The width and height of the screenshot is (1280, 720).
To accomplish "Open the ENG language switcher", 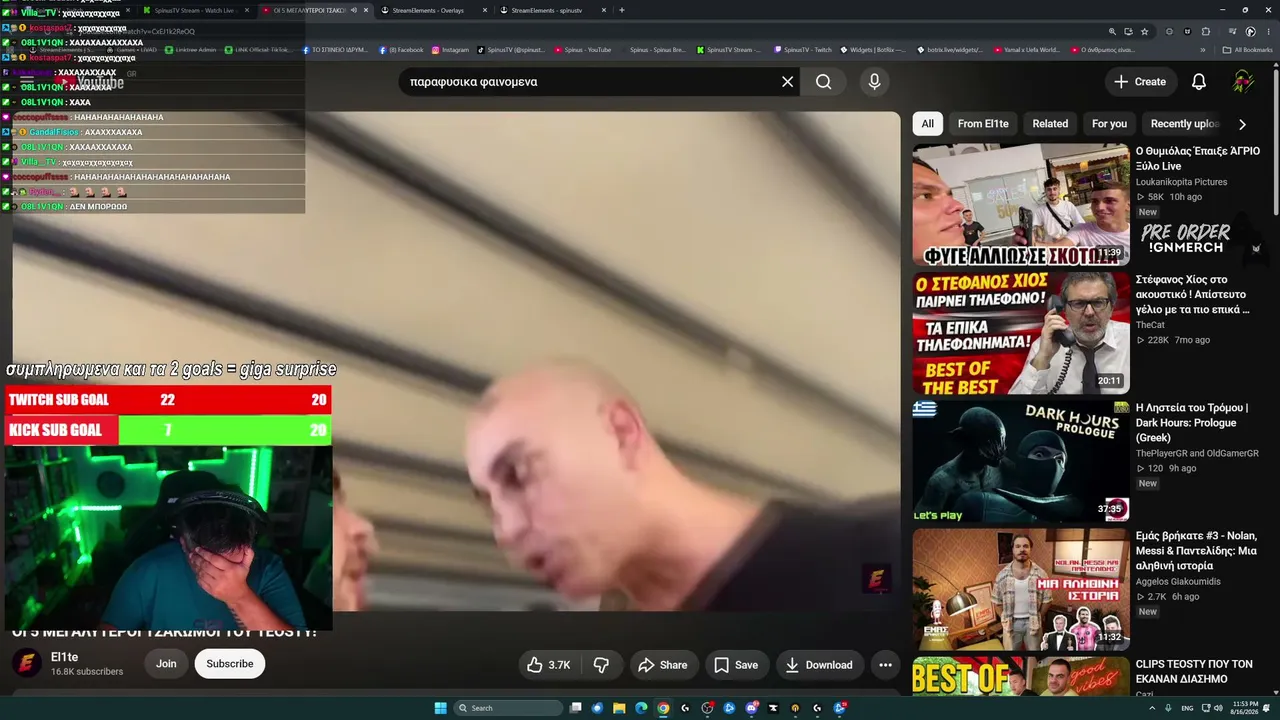I will (x=1187, y=708).
